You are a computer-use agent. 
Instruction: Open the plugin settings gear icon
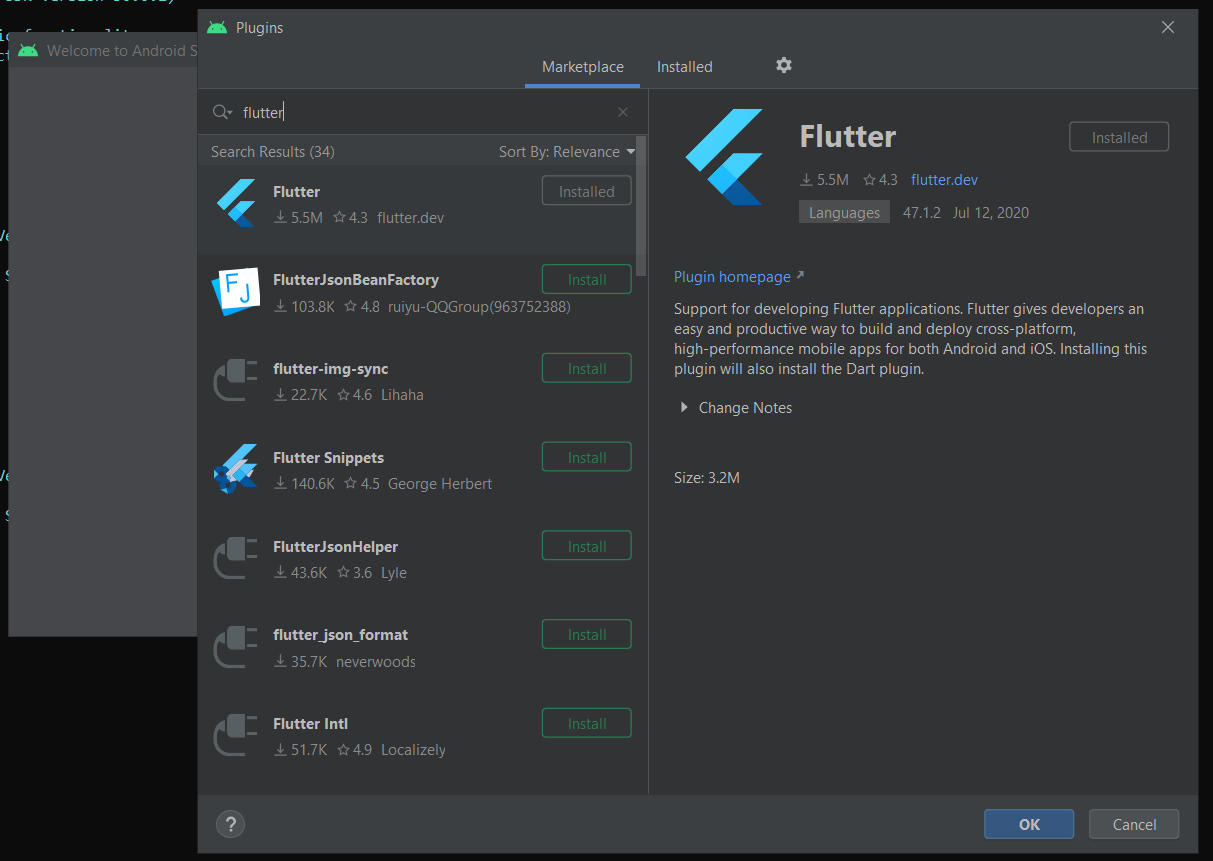(783, 65)
